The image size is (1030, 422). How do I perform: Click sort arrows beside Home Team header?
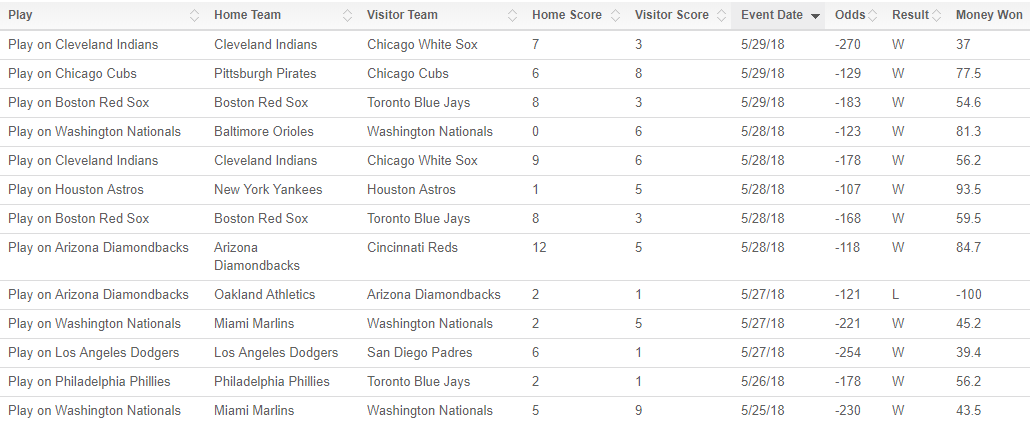(347, 15)
